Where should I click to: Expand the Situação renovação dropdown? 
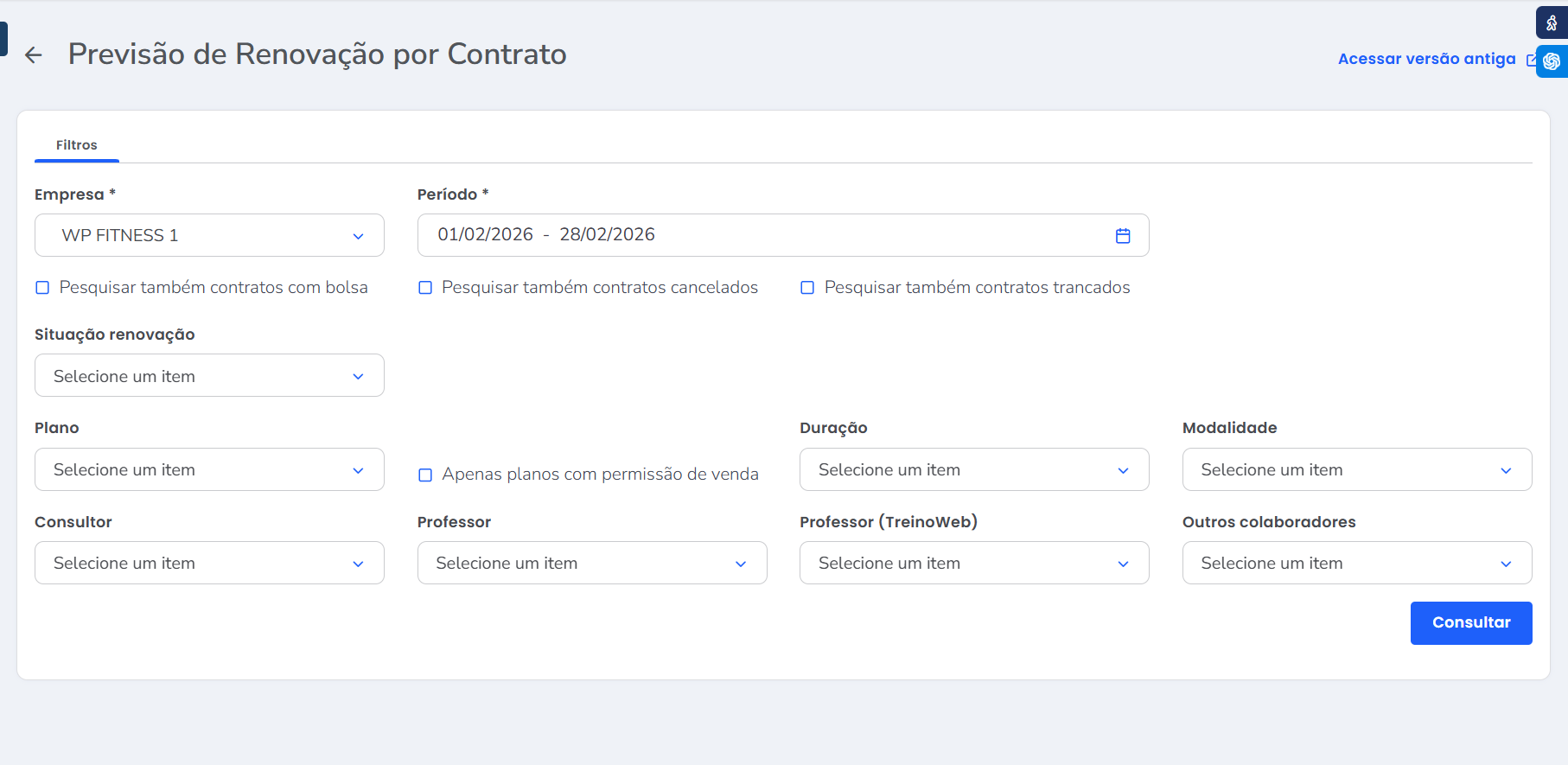point(209,376)
